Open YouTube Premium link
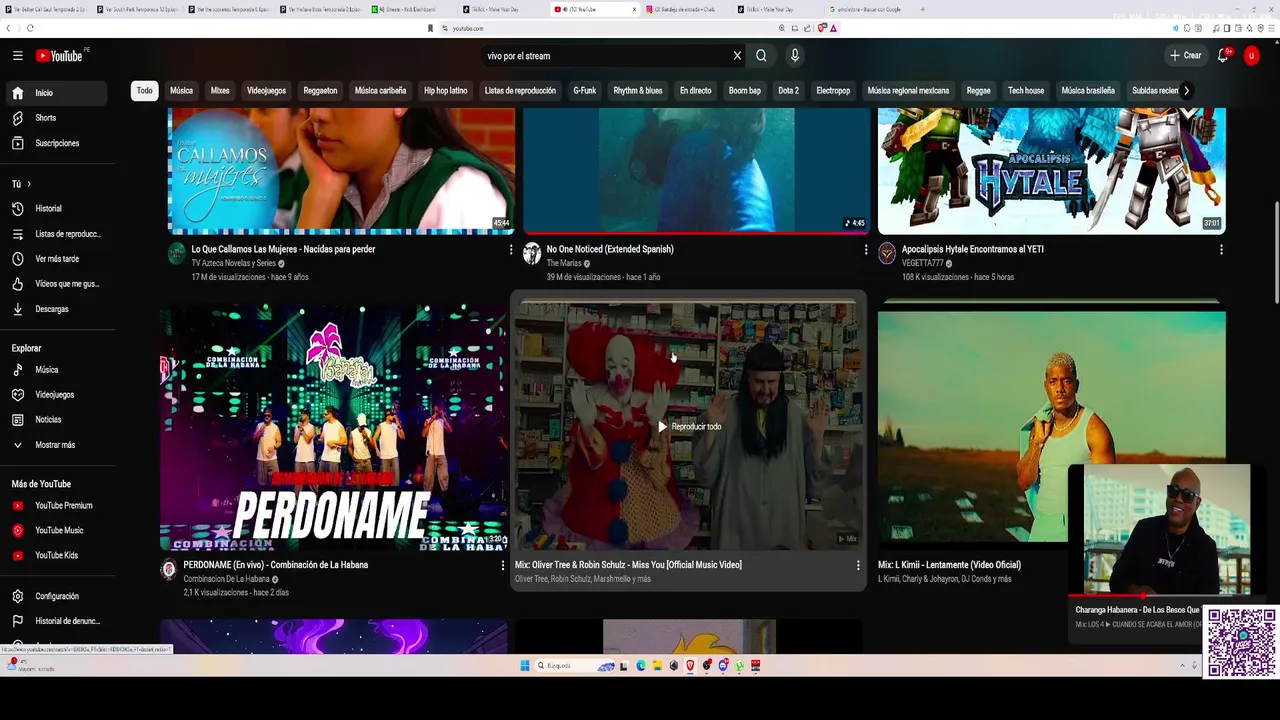The image size is (1280, 720). 58,506
